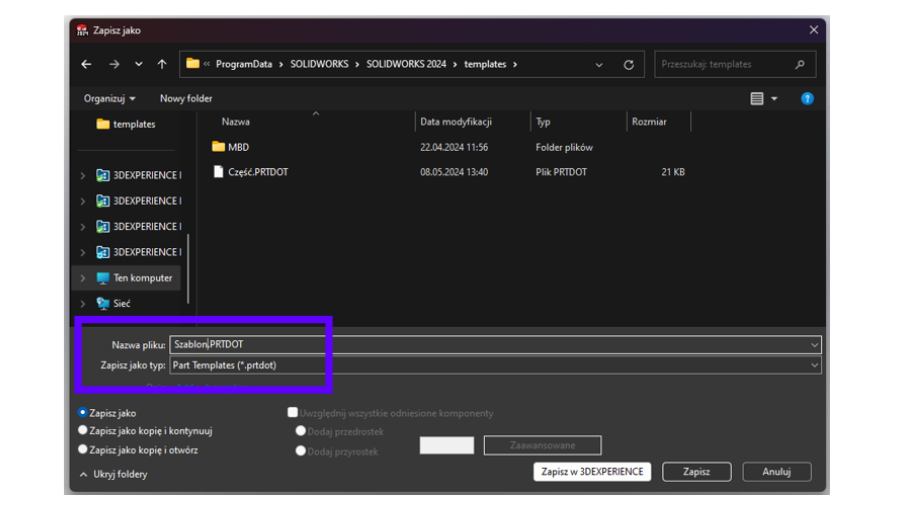
Task: Close the Zapisz jako dialog
Action: 813,30
